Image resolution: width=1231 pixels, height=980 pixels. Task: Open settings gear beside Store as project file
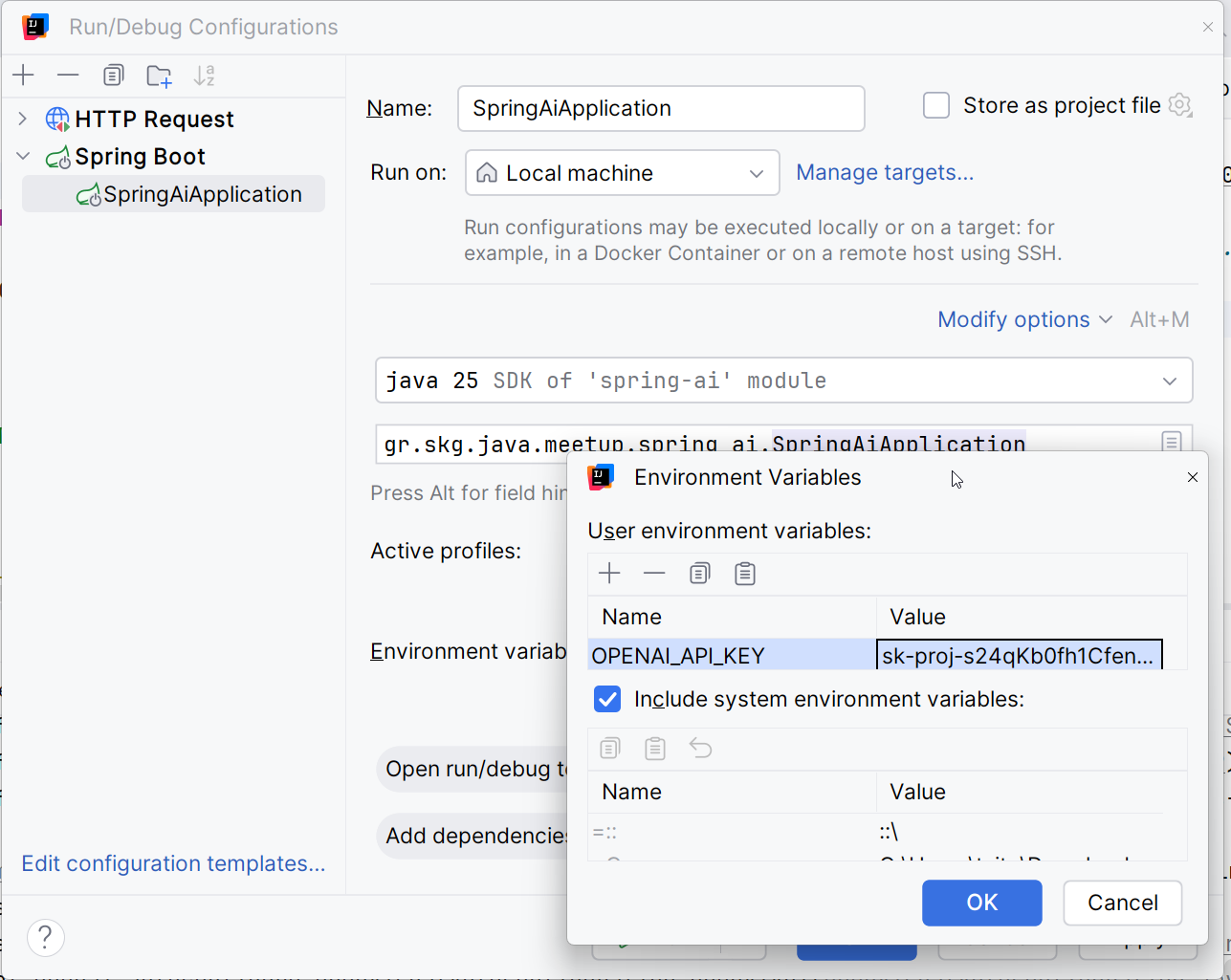tap(1181, 105)
